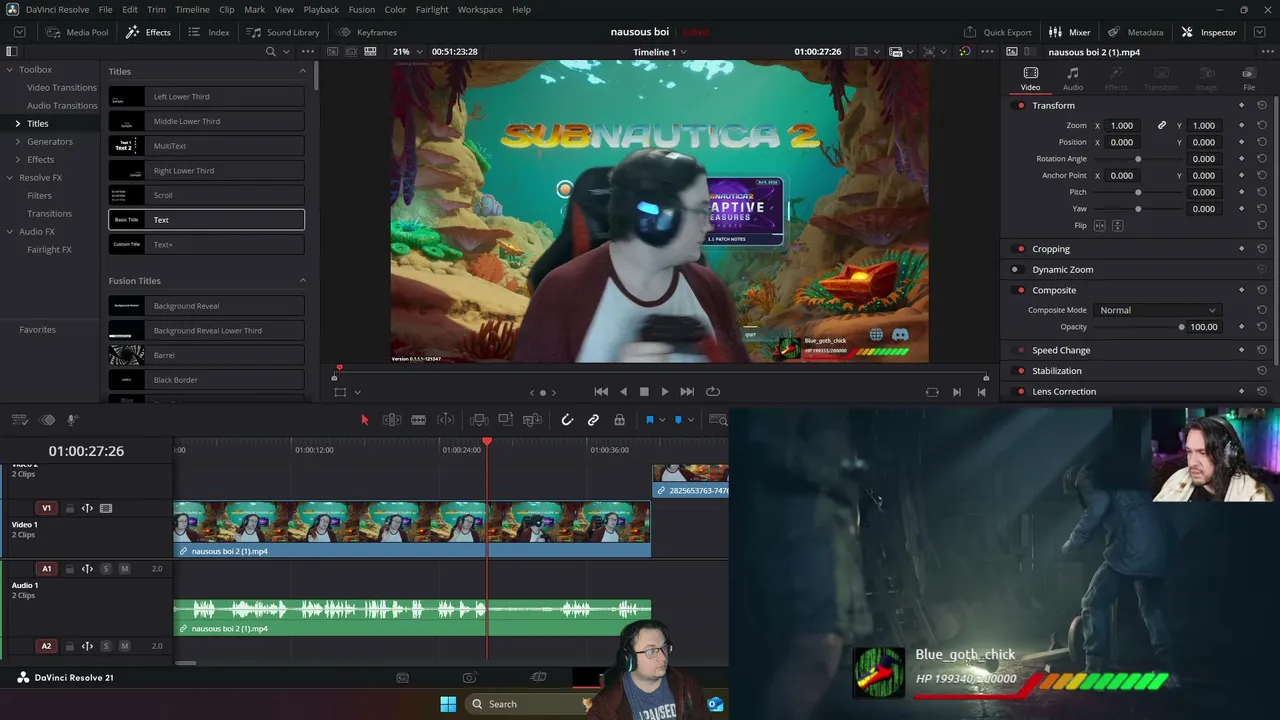
Task: Adjust the Opacity slider handle
Action: click(1181, 327)
